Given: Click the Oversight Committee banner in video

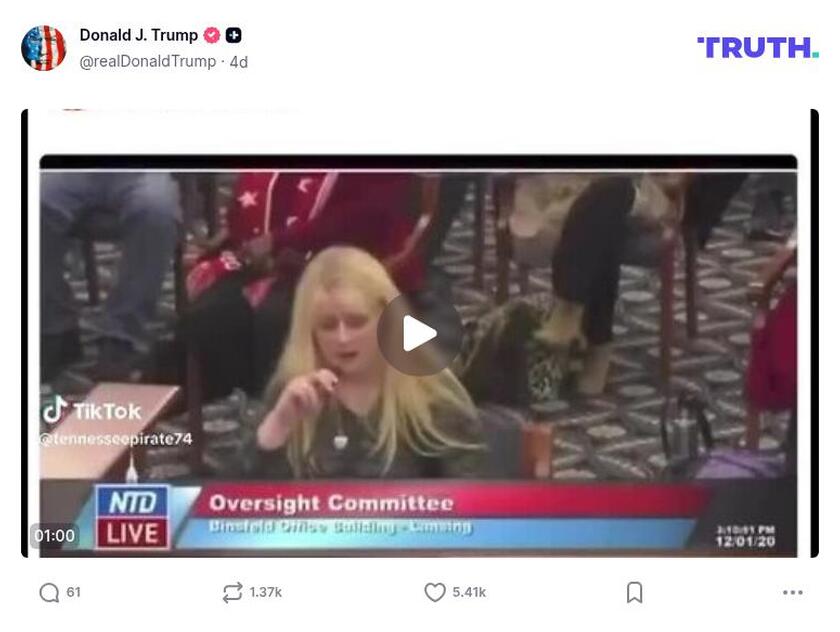Looking at the screenshot, I should 331,503.
